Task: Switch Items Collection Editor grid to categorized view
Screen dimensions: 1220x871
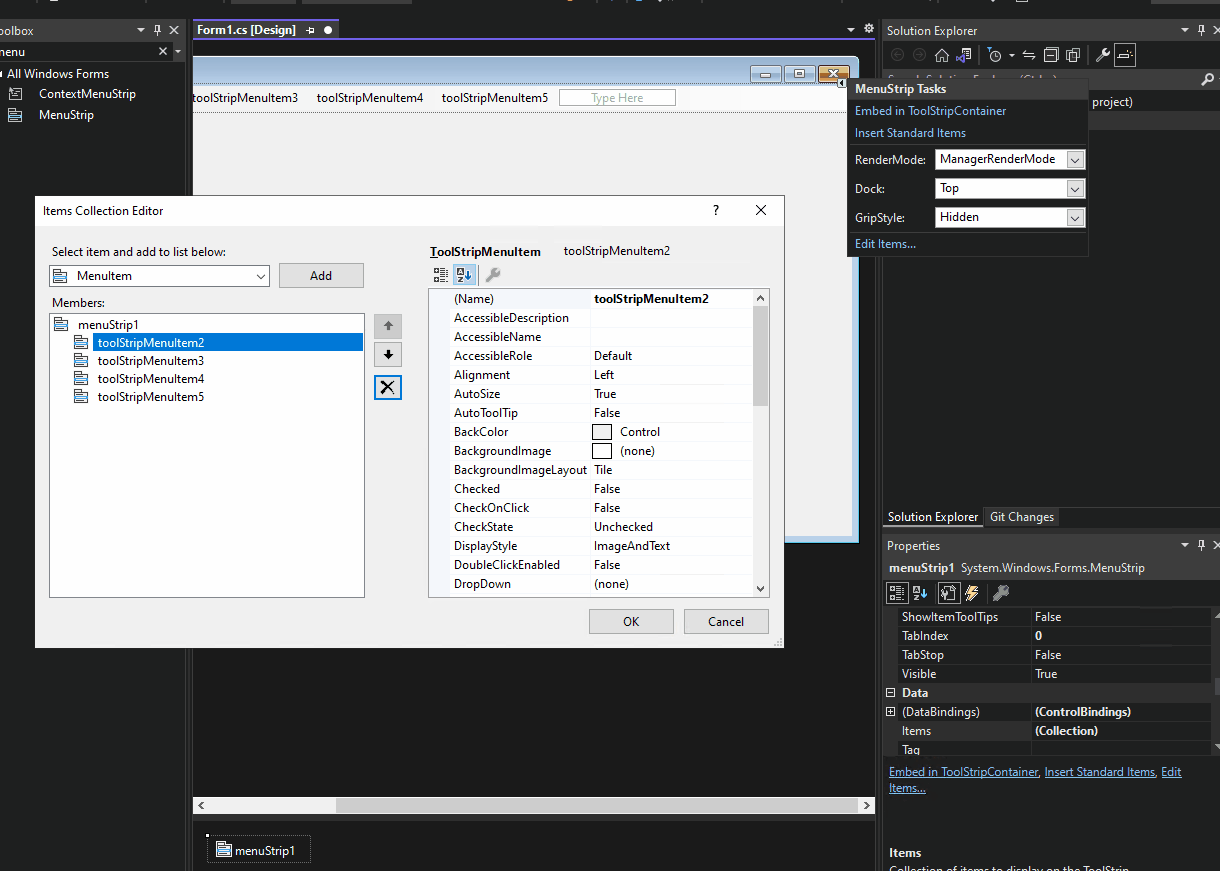Action: [440, 274]
